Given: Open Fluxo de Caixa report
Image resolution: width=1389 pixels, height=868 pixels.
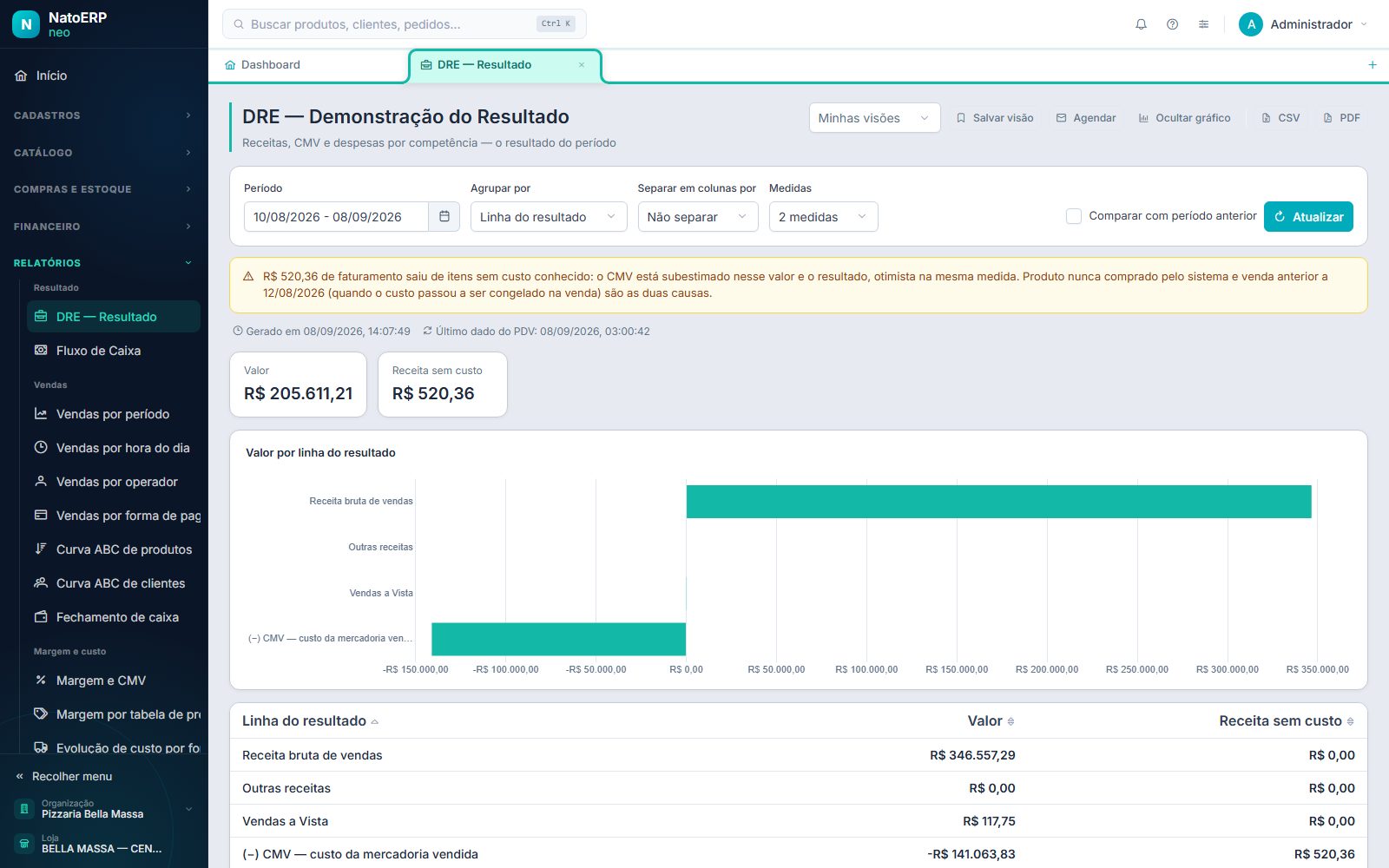Looking at the screenshot, I should (114, 351).
